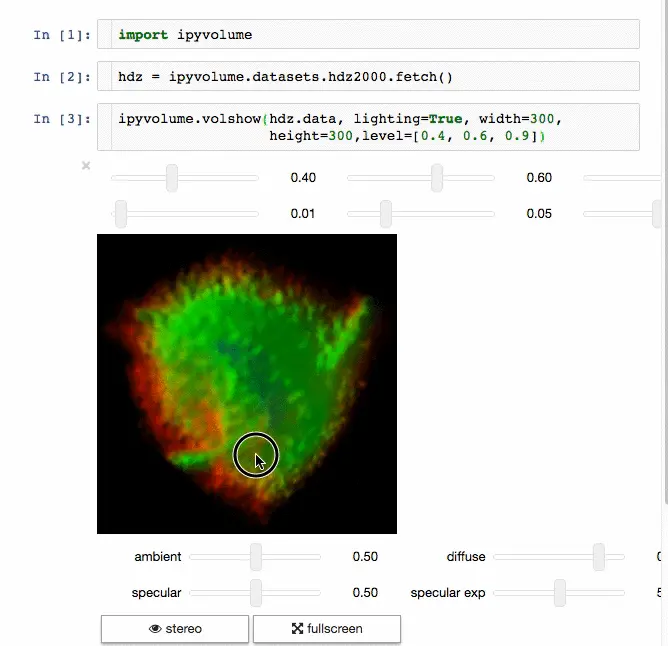668x646 pixels.
Task: Click the 0.60 level value readout
Action: pyautogui.click(x=539, y=178)
